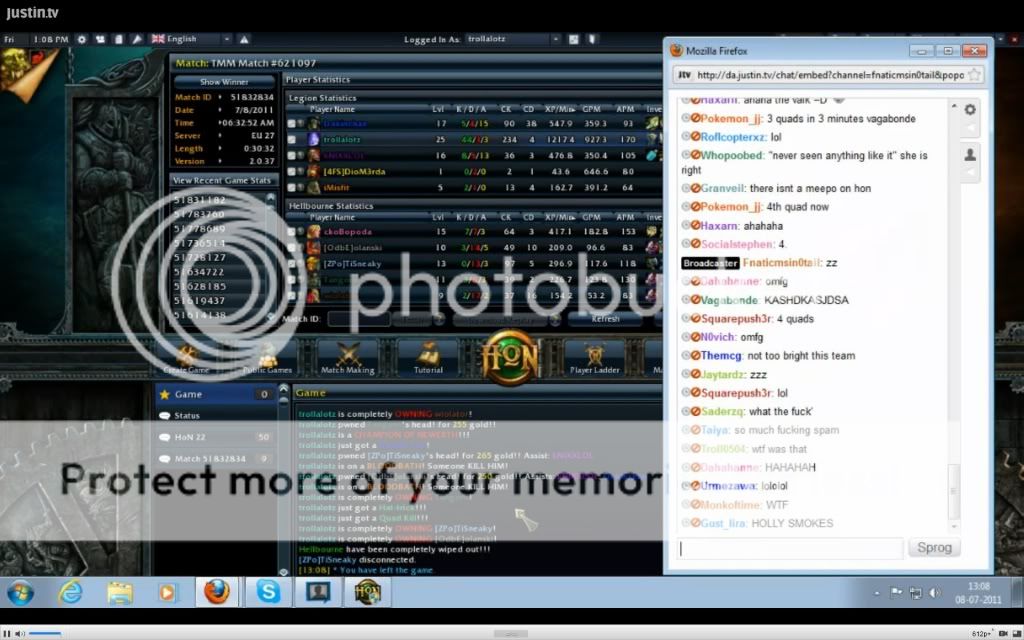This screenshot has height=640, width=1024.
Task: Toggle the checkbox beside [4FS]DioM3rda
Action: (291, 172)
